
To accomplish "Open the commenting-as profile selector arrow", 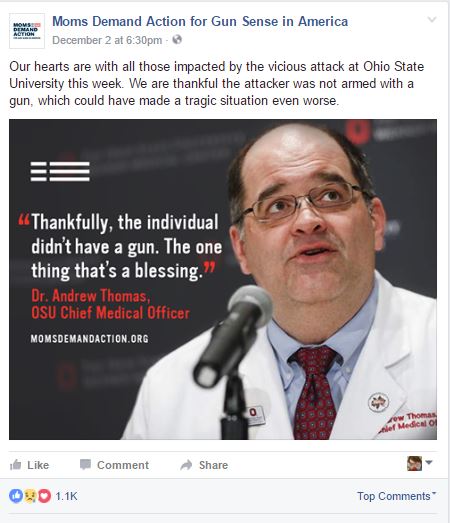I will [x=429, y=462].
